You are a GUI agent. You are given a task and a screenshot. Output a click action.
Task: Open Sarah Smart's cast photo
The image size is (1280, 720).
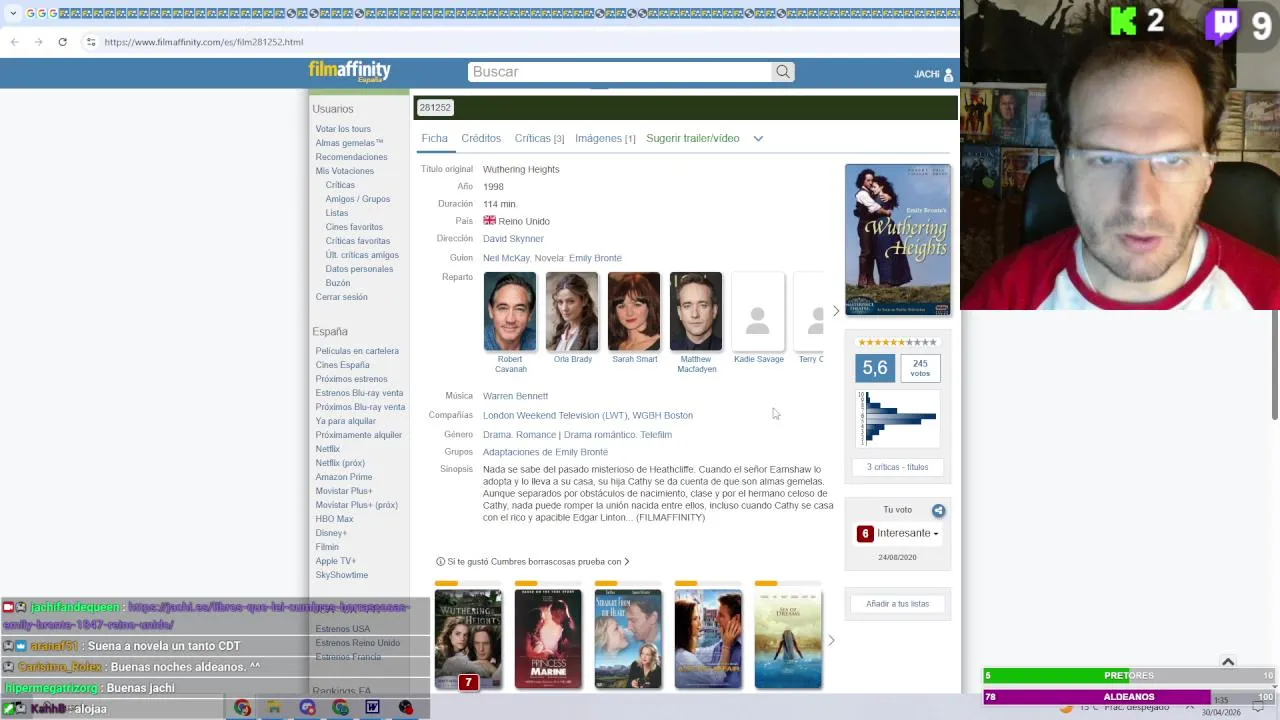pos(634,312)
